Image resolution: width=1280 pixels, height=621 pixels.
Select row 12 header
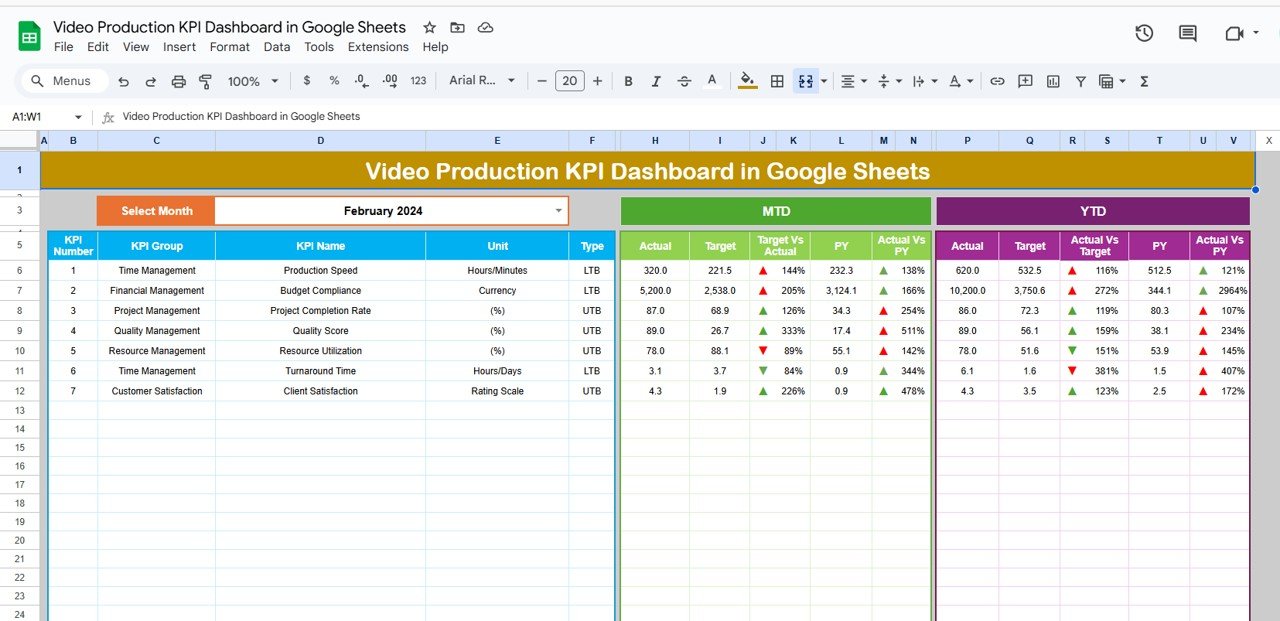click(x=20, y=391)
